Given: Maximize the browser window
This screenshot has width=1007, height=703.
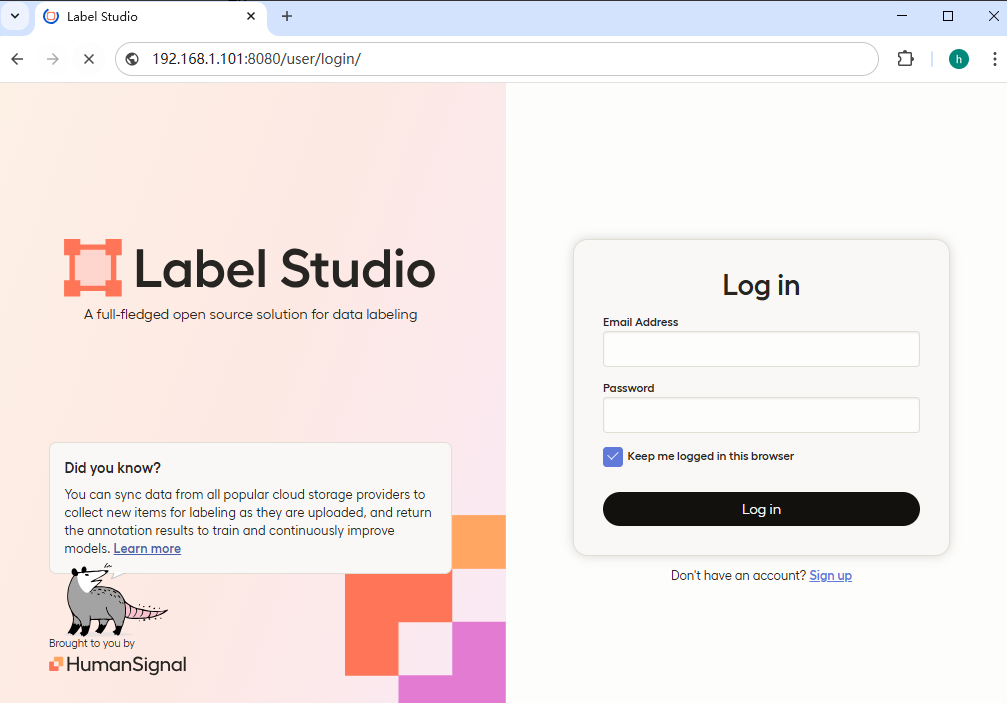Looking at the screenshot, I should (x=948, y=16).
